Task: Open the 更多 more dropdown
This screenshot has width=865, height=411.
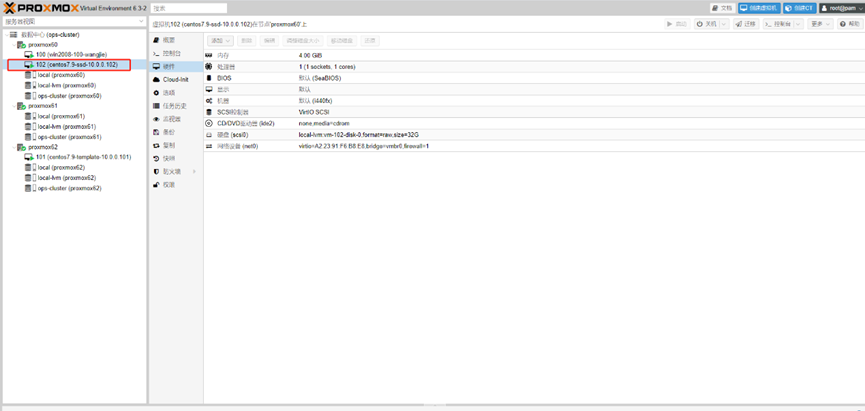Action: 821,24
